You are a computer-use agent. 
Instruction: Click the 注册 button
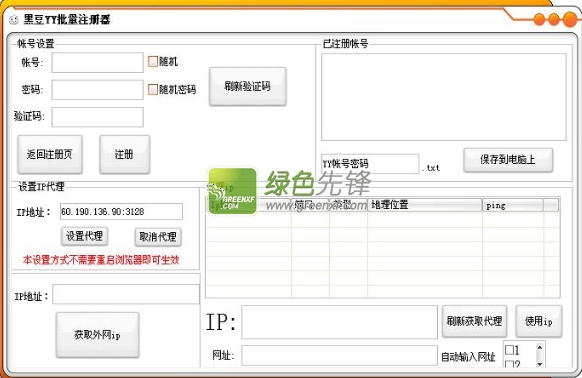coord(125,154)
